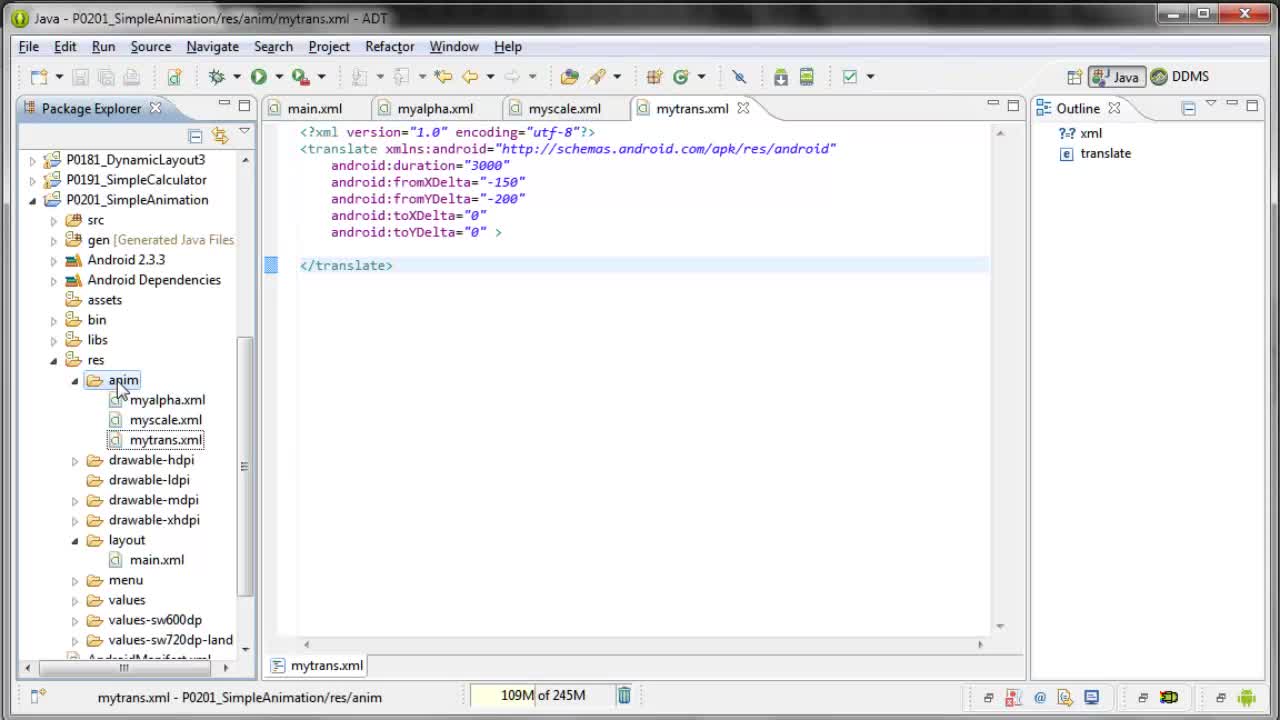Open the Window menu
The image size is (1280, 720).
pos(454,47)
